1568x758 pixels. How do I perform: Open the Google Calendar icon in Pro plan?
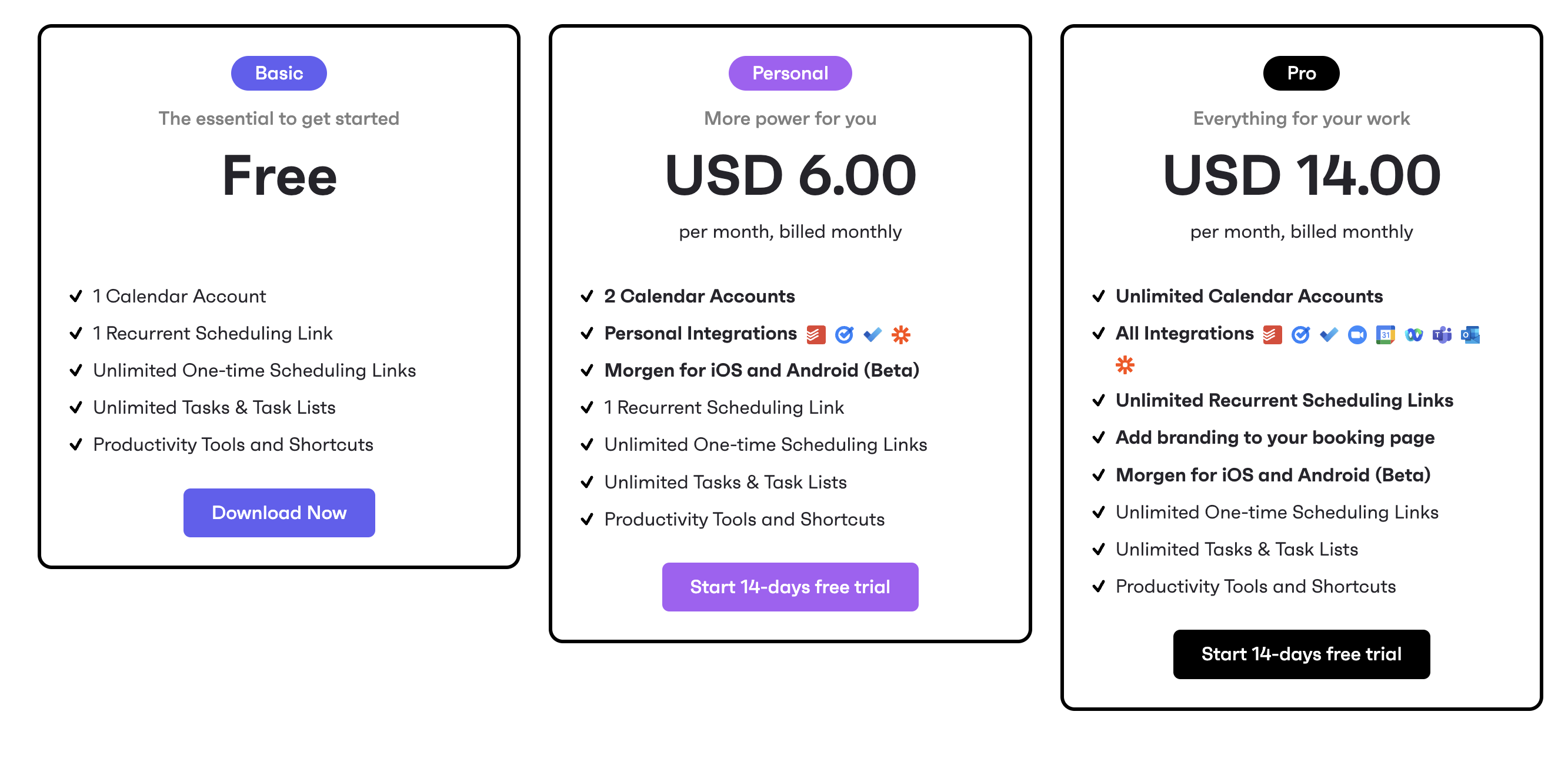tap(1386, 334)
